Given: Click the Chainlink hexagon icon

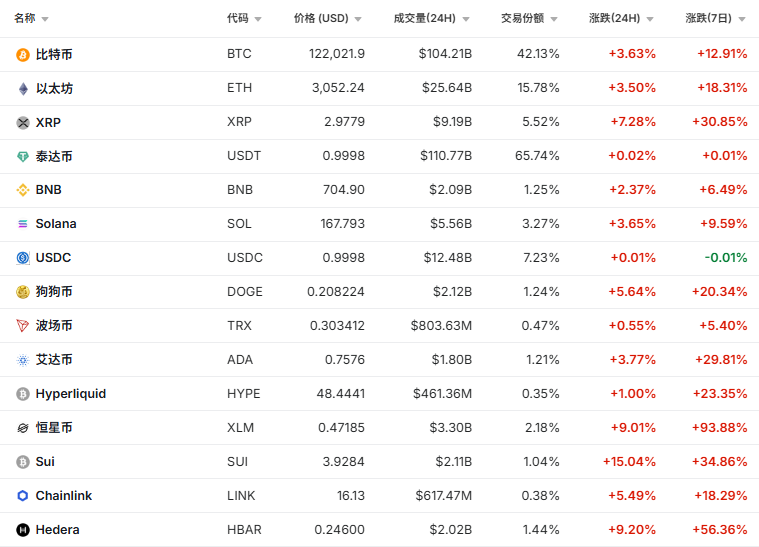Looking at the screenshot, I should click(x=23, y=496).
